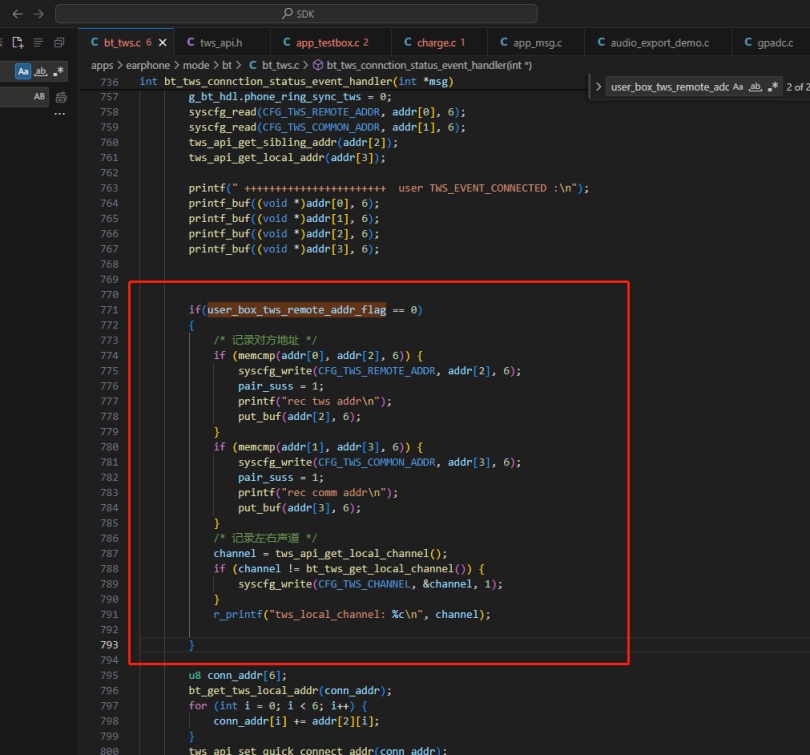Toggle Match Case in editor find widget
810x755 pixels.
point(738,87)
